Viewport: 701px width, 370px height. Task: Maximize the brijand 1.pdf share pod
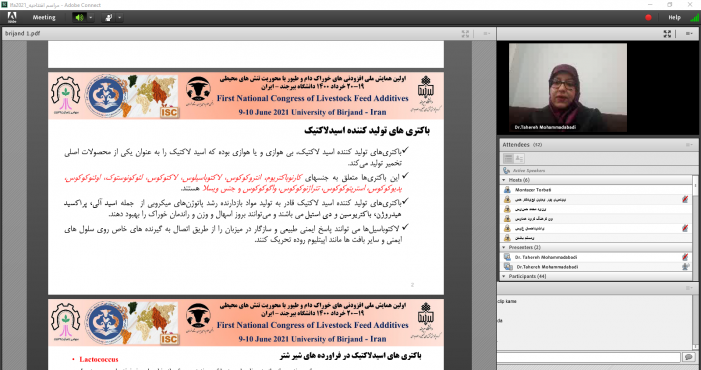coord(465,34)
